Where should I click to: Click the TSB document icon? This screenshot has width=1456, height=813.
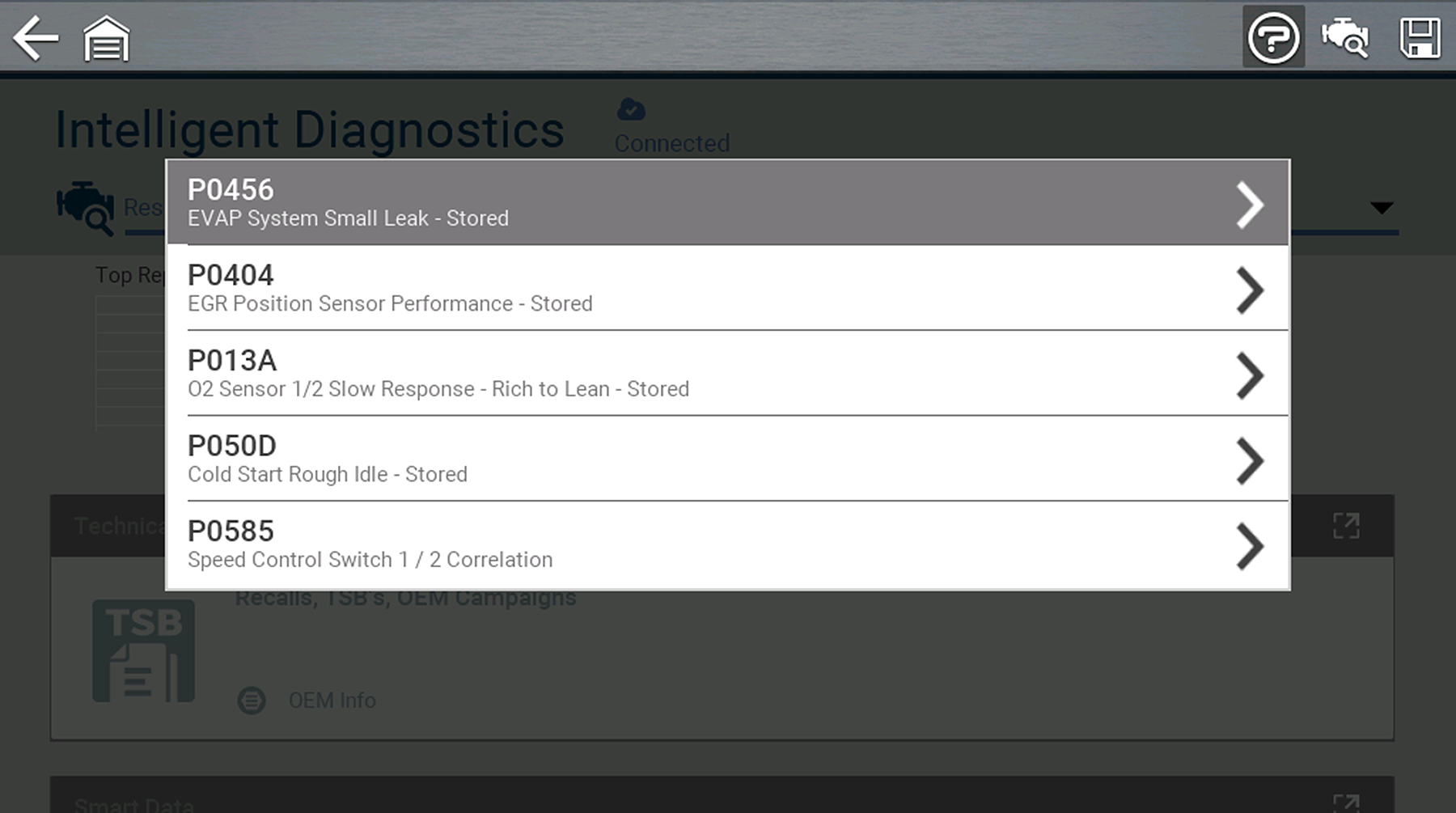click(143, 650)
